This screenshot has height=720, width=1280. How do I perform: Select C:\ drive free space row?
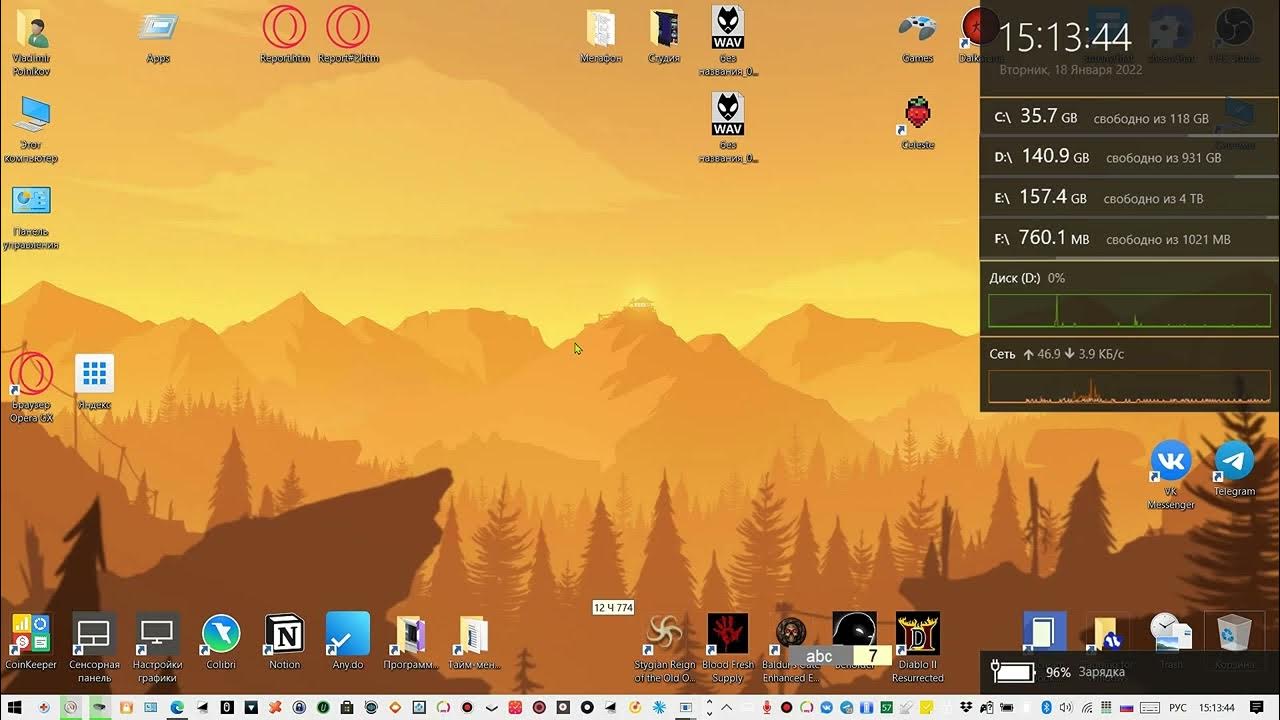tap(1130, 117)
